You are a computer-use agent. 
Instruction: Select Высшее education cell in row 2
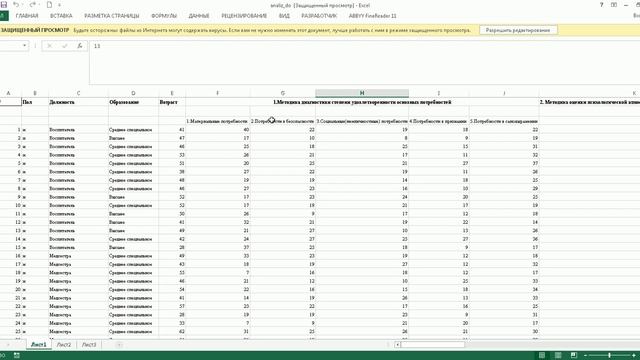pos(133,138)
